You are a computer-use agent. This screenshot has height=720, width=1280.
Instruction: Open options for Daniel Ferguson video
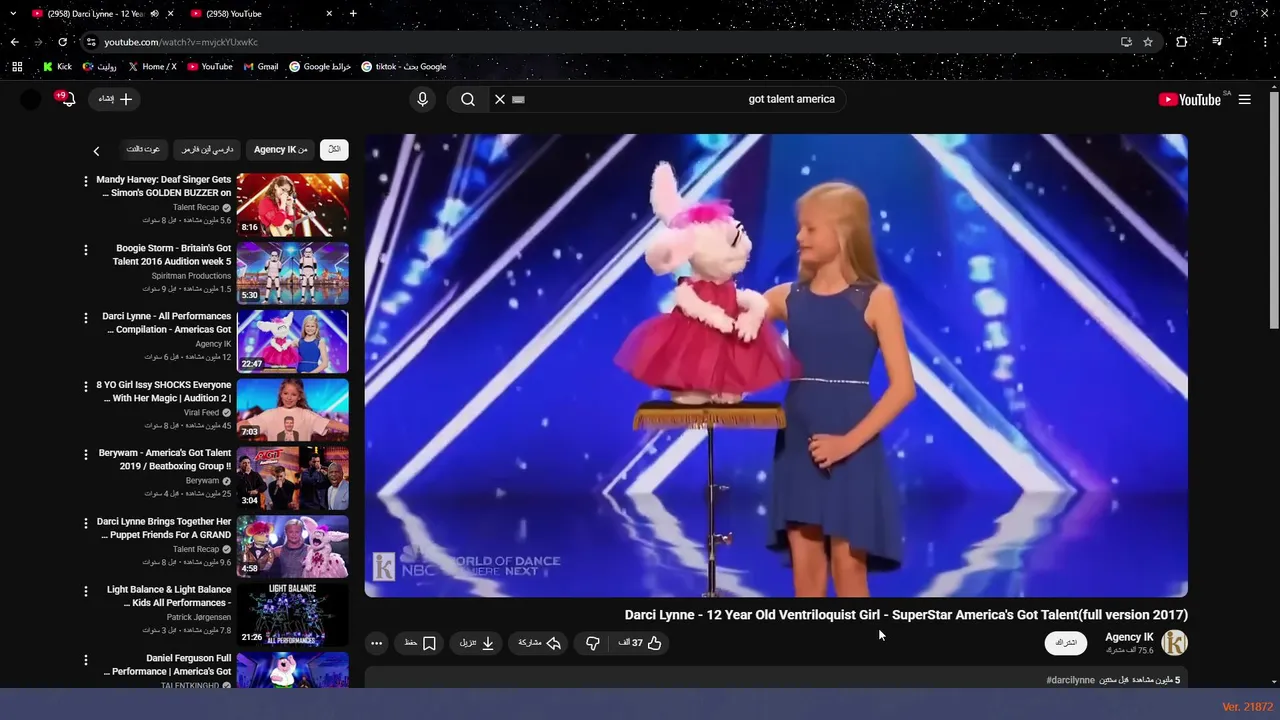click(85, 660)
